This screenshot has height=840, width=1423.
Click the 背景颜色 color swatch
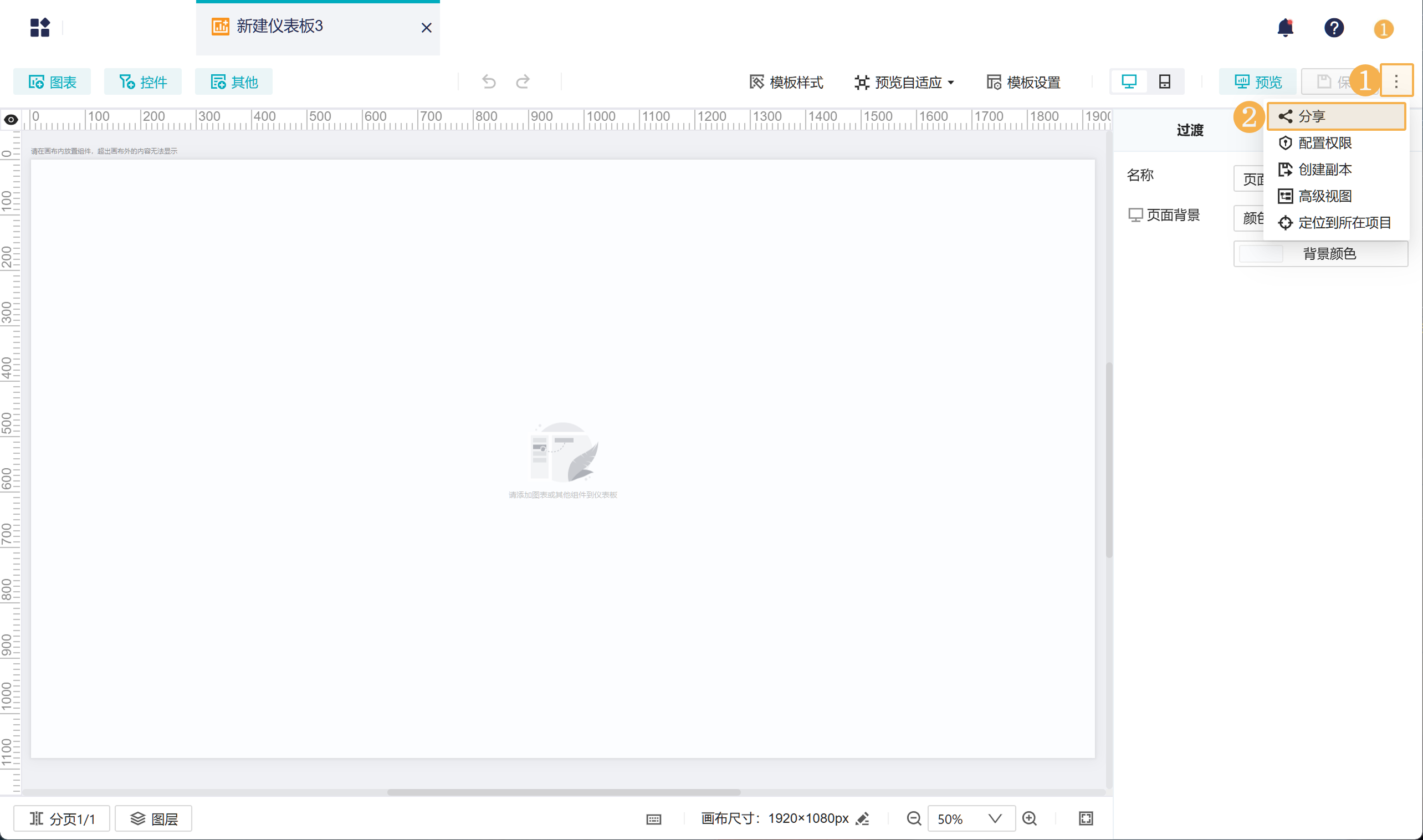[x=1261, y=254]
